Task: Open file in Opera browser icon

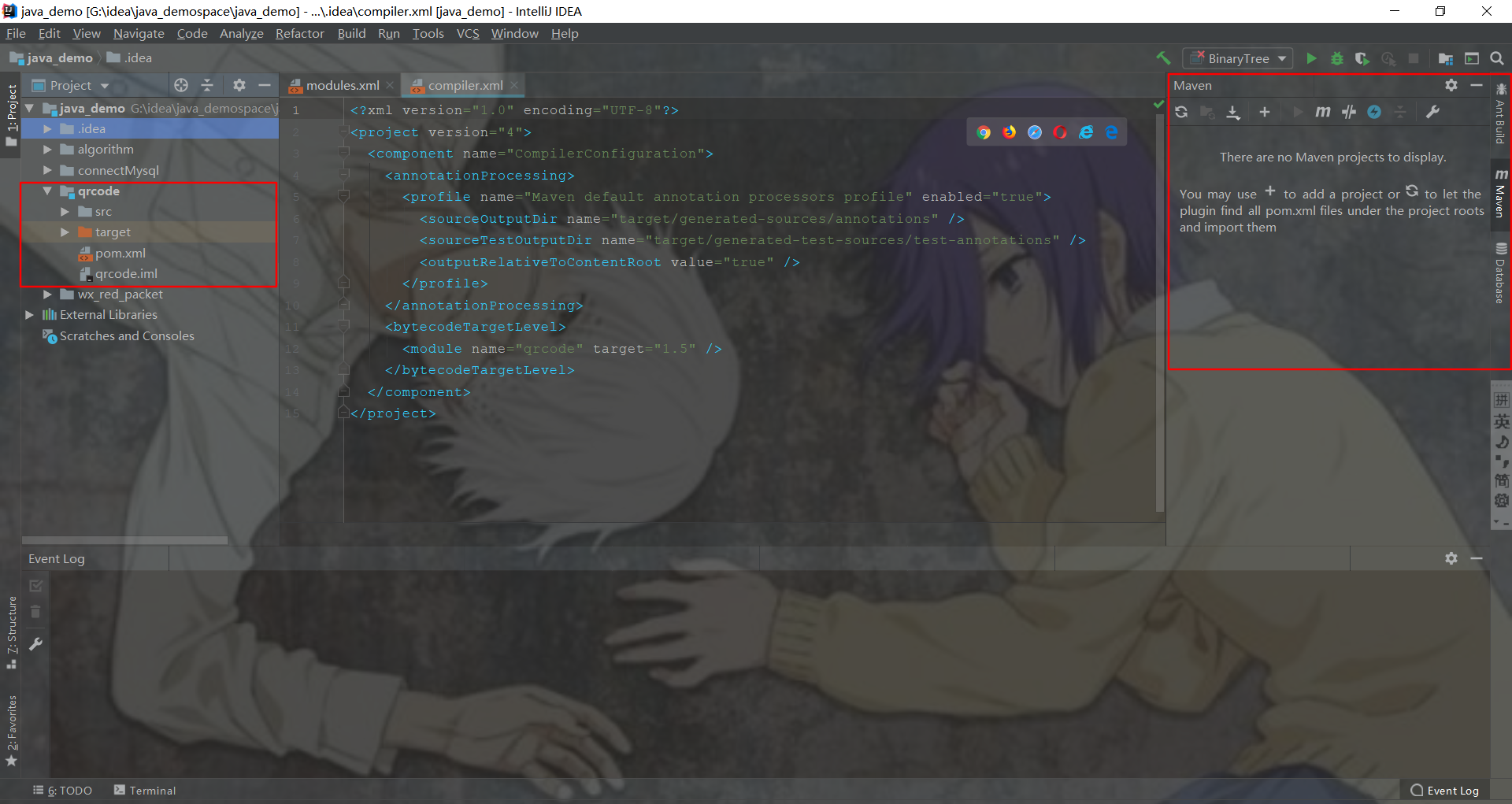Action: tap(1060, 132)
